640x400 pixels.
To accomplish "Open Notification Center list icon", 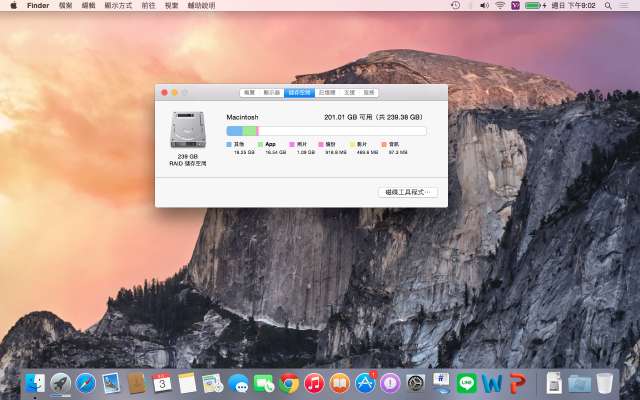I will [x=624, y=5].
